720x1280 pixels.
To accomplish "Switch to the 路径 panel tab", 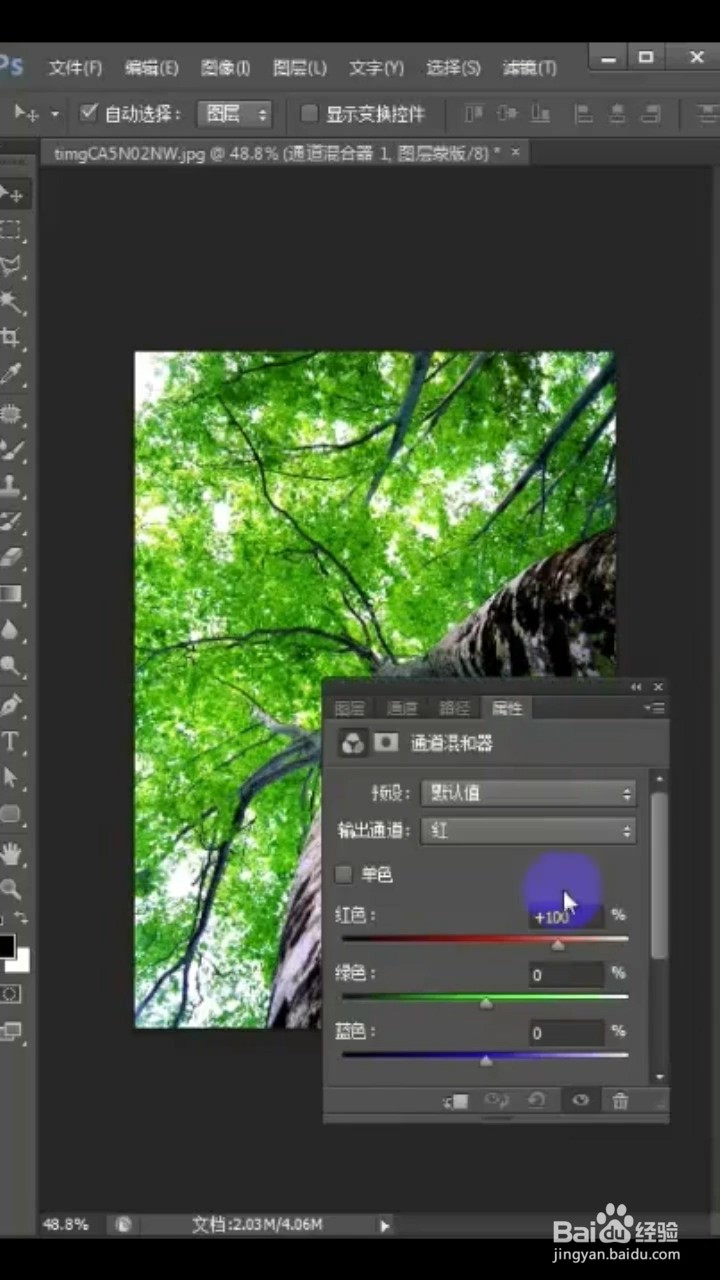I will tap(455, 709).
